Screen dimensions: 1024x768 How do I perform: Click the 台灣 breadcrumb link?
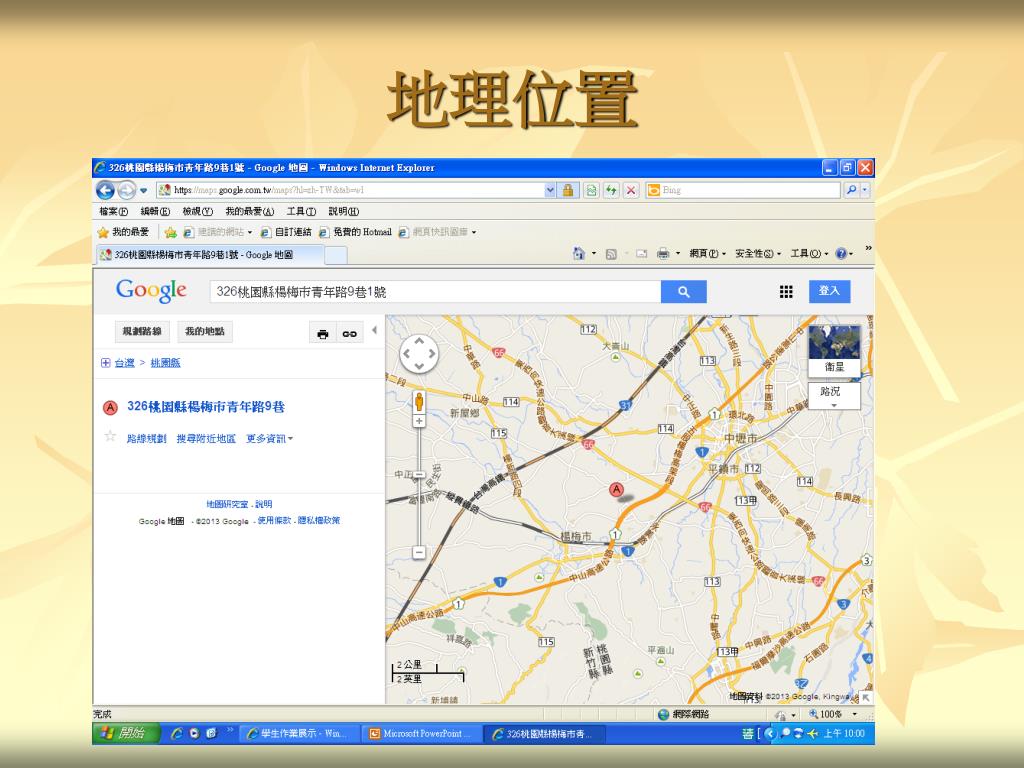[x=124, y=363]
